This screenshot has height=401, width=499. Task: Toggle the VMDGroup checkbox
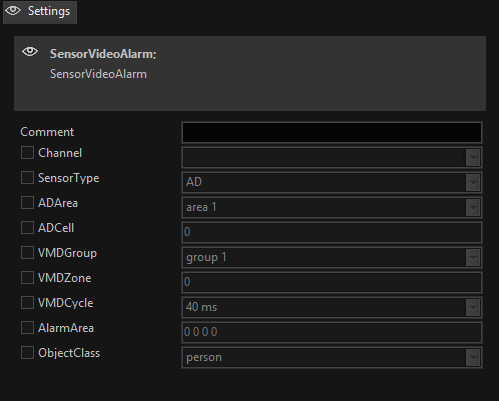(27, 253)
